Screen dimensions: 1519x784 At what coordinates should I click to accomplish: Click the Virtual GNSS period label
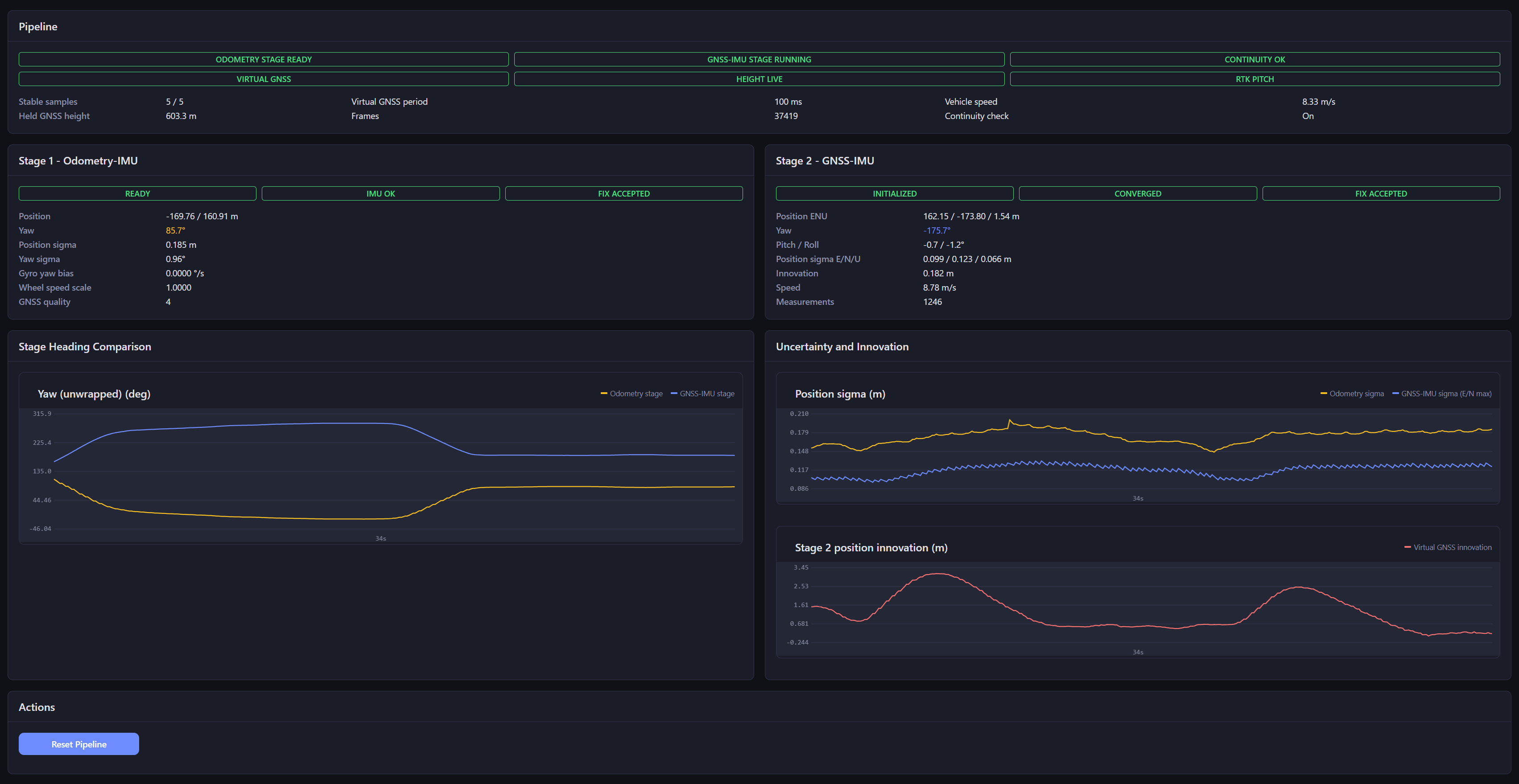(389, 102)
